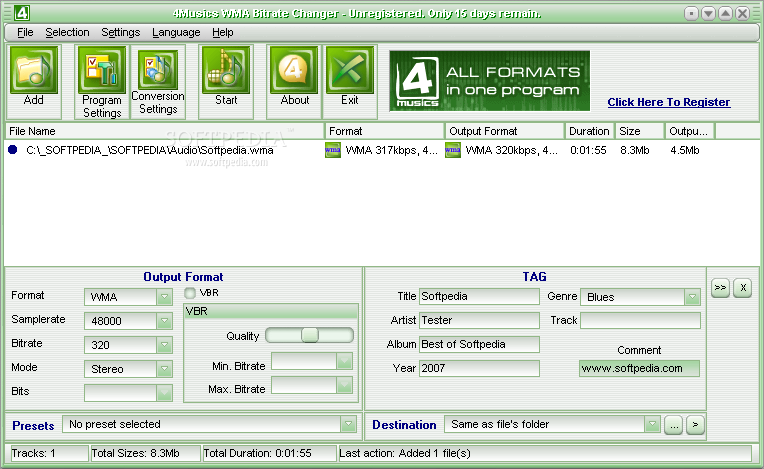Click the Comment field with www.softpedia.com

(x=639, y=368)
